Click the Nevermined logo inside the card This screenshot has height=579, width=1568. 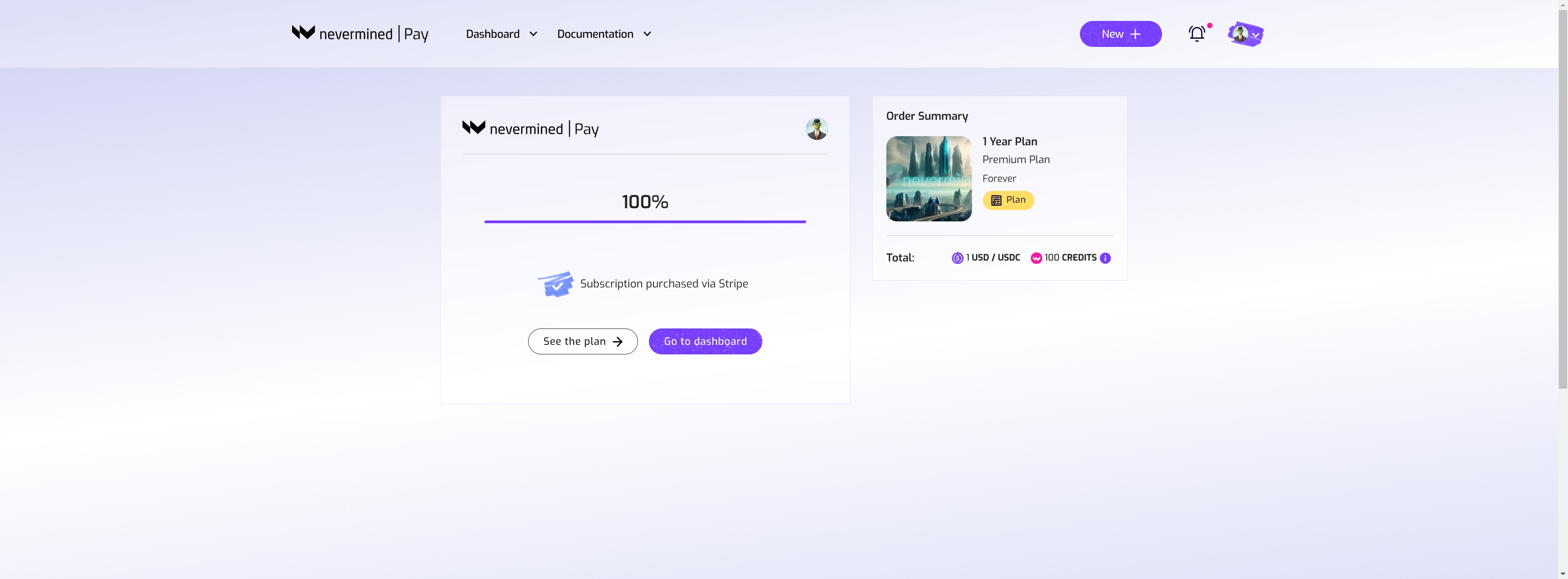[530, 128]
